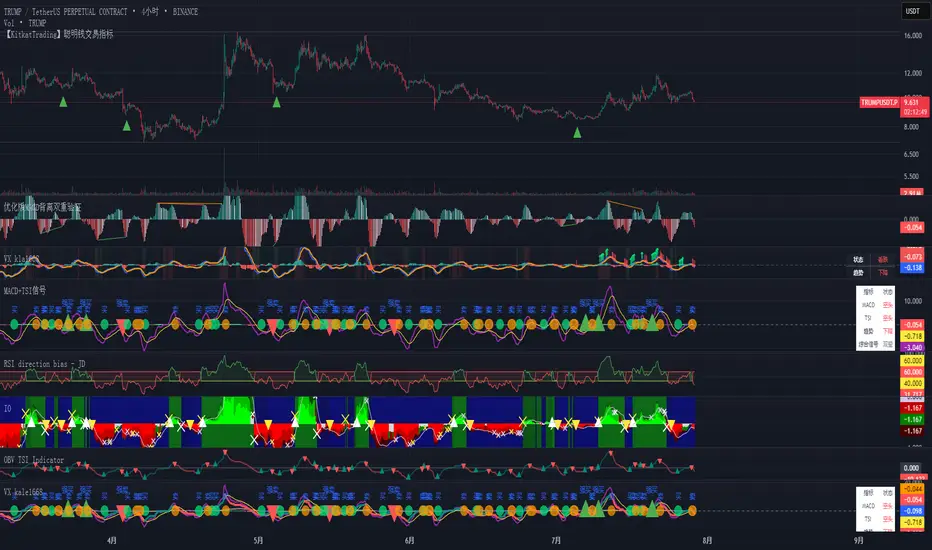
Task: Click the 16.000 price scale value
Action: point(912,36)
